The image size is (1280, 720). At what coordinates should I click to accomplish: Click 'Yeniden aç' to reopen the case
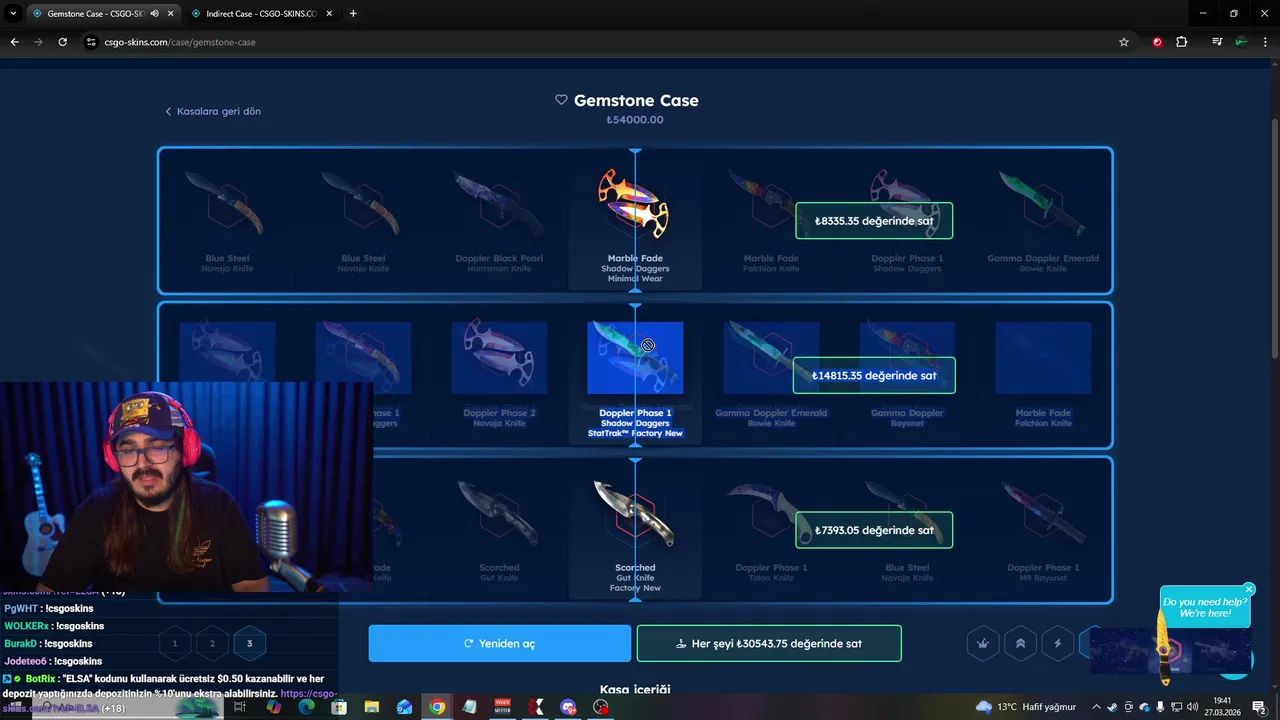[500, 643]
